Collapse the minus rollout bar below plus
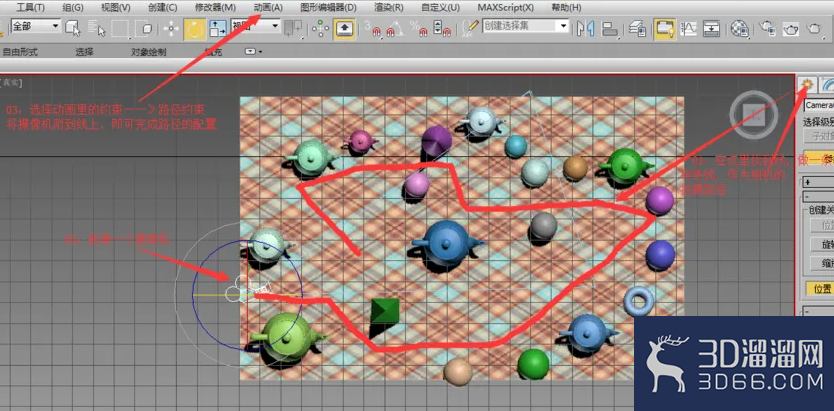Screen dimensions: 834x411 coord(818,196)
